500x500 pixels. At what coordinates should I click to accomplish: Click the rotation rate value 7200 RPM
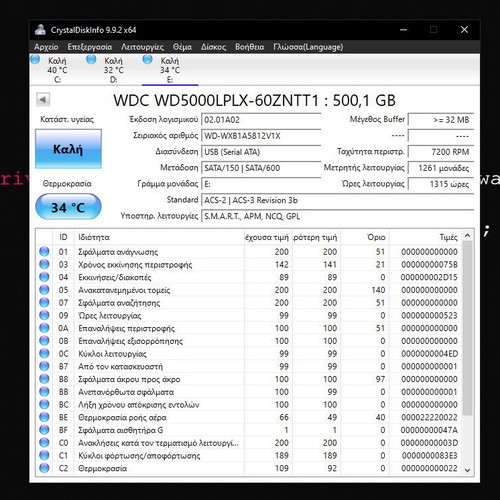(x=441, y=152)
